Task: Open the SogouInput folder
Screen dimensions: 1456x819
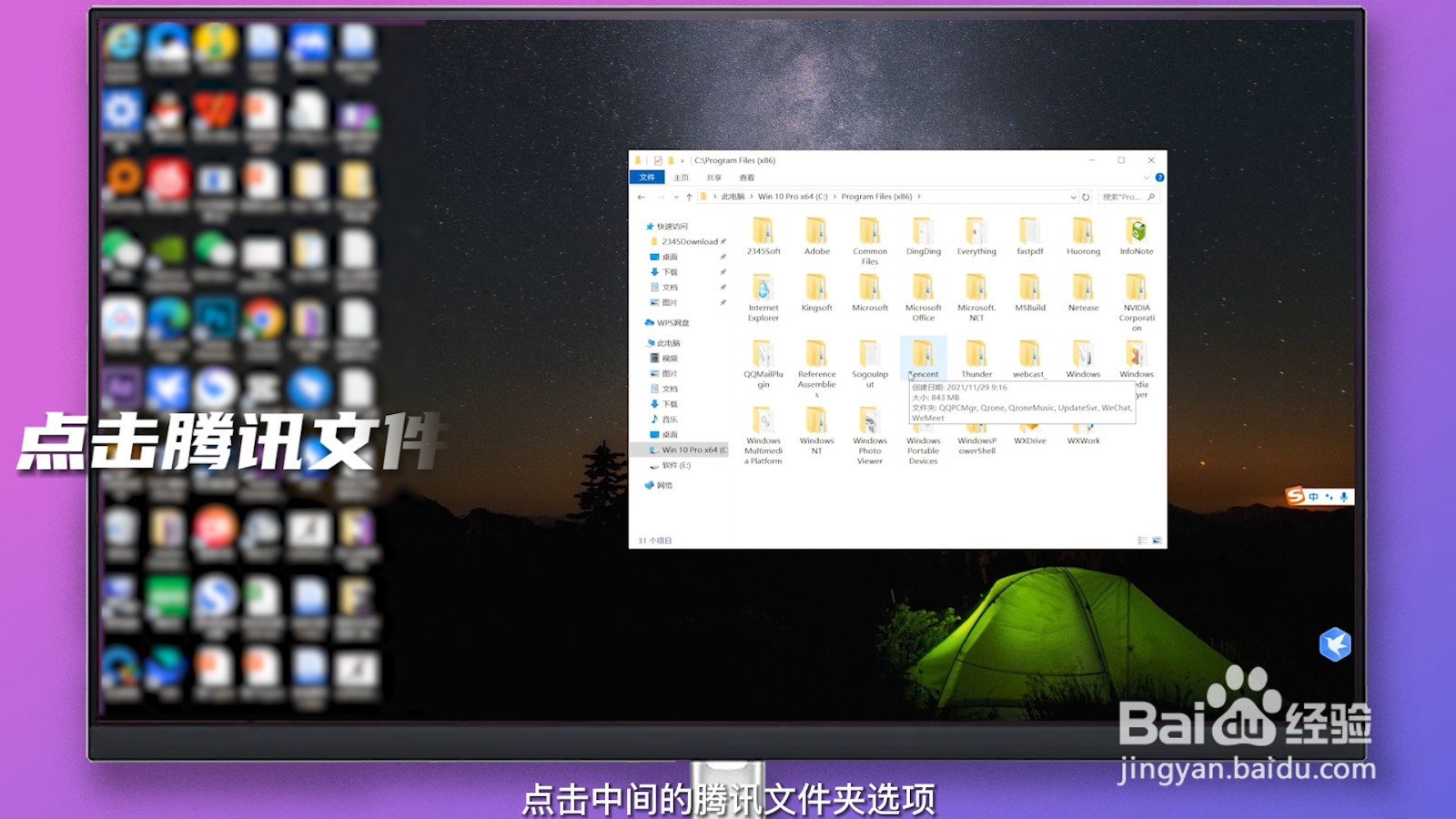Action: point(870,364)
